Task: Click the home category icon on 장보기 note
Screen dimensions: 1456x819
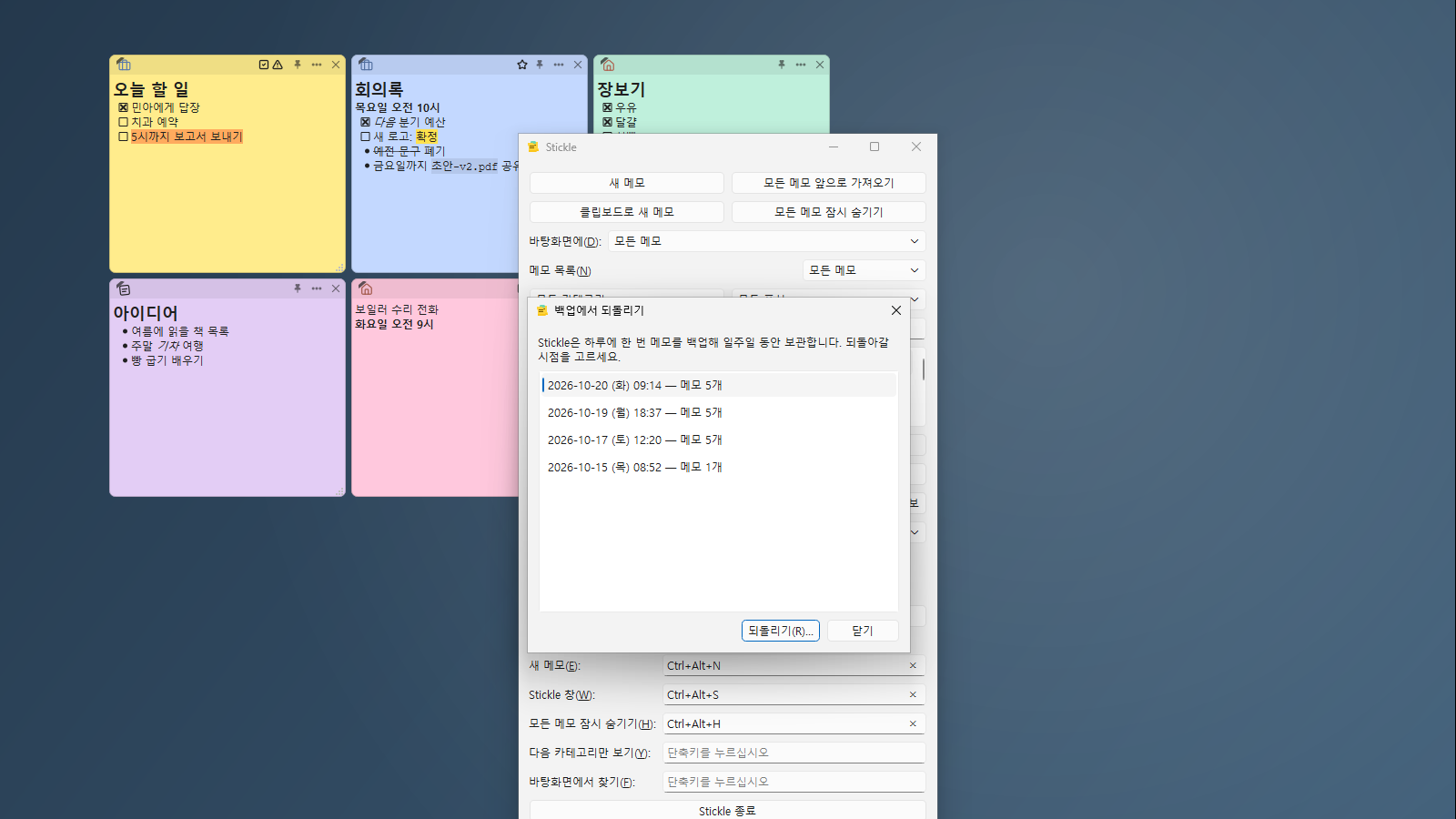Action: pos(608,65)
